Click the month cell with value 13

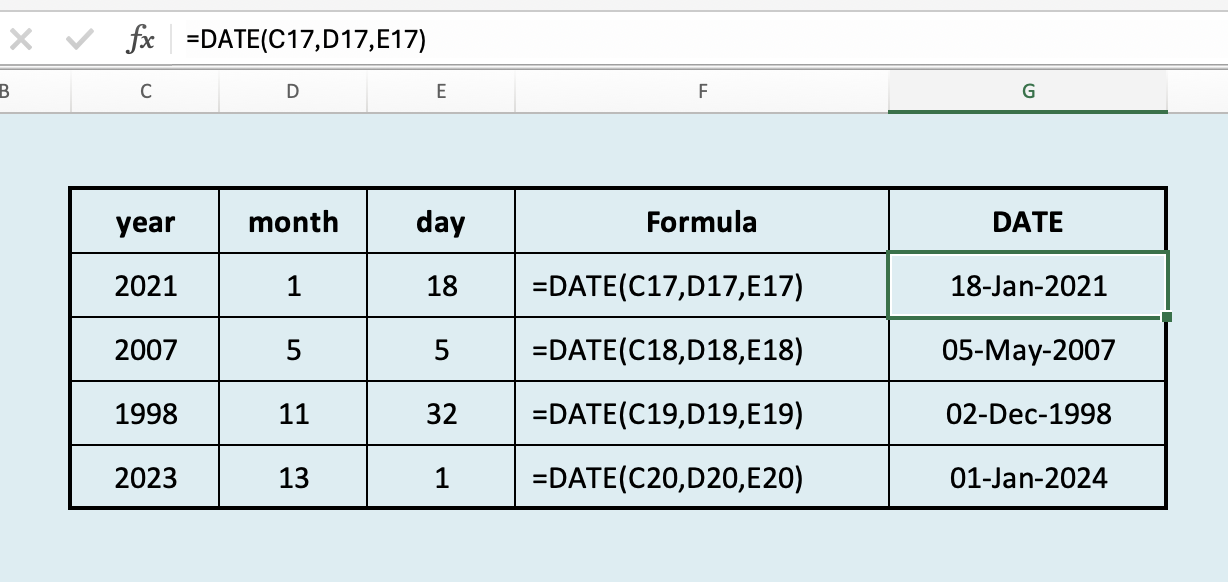point(293,477)
